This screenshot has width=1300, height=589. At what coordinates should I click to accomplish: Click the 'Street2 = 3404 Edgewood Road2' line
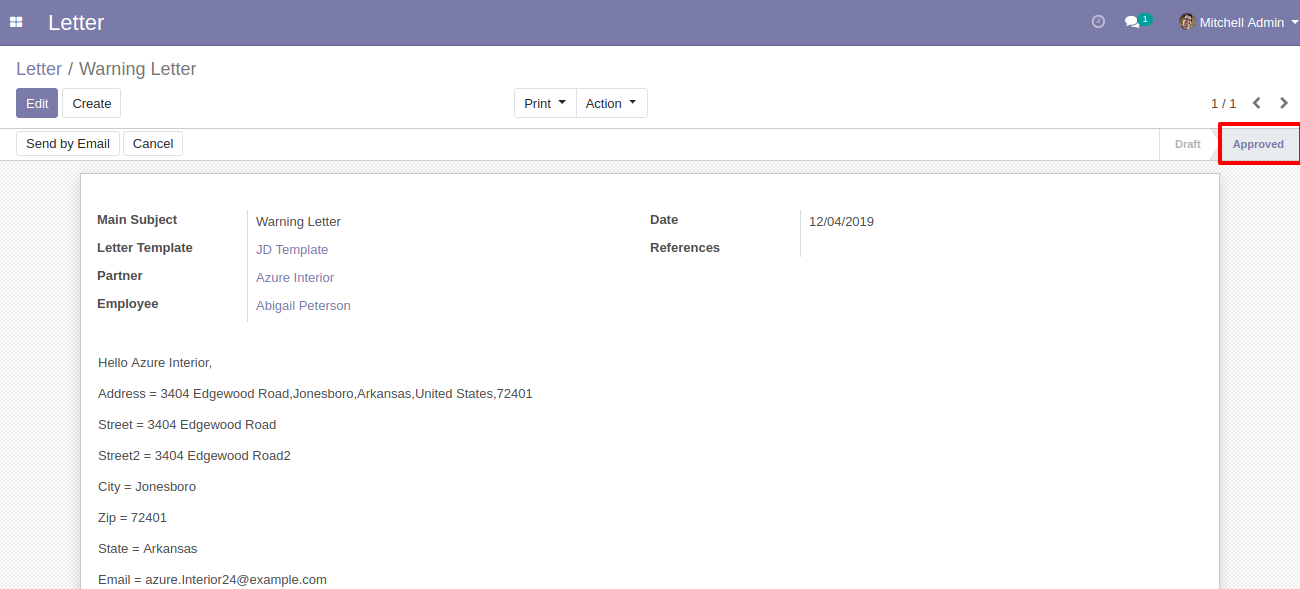[x=194, y=456]
